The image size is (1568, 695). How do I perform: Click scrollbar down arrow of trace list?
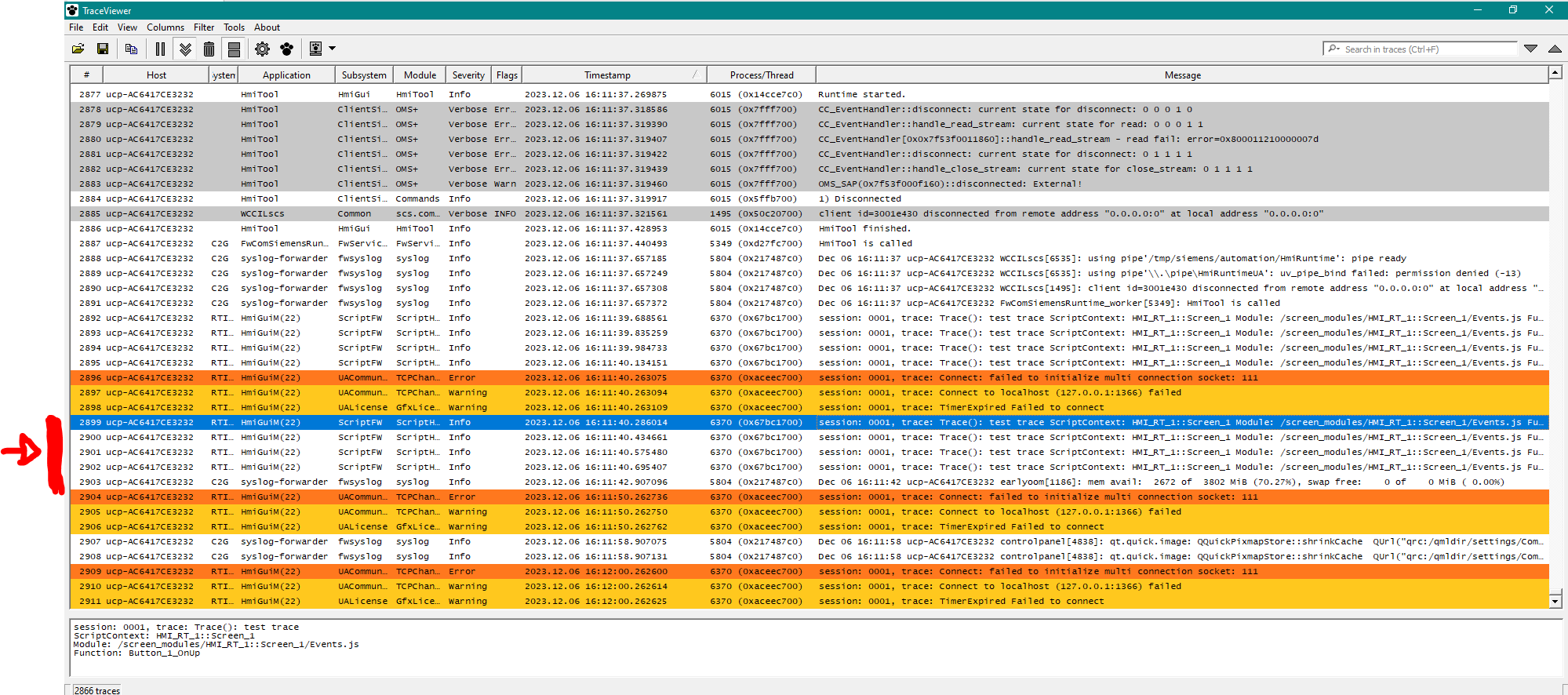1555,601
